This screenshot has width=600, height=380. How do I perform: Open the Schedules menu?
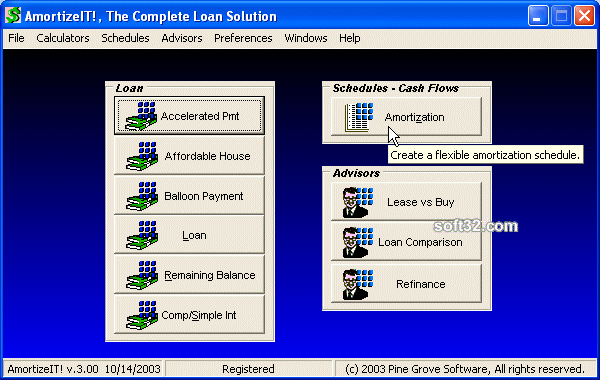[125, 38]
